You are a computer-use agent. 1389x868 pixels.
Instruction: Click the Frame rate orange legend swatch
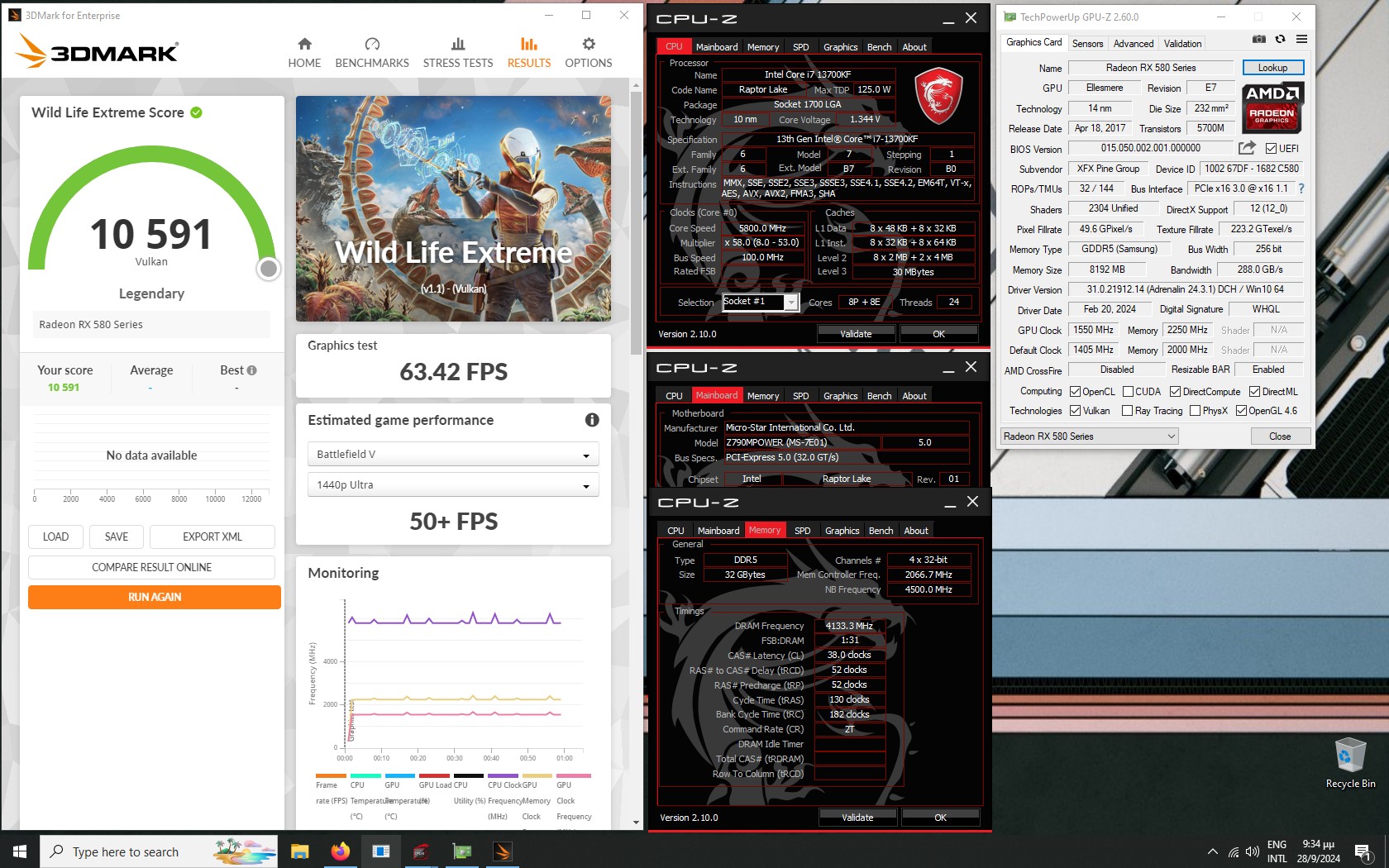(331, 775)
